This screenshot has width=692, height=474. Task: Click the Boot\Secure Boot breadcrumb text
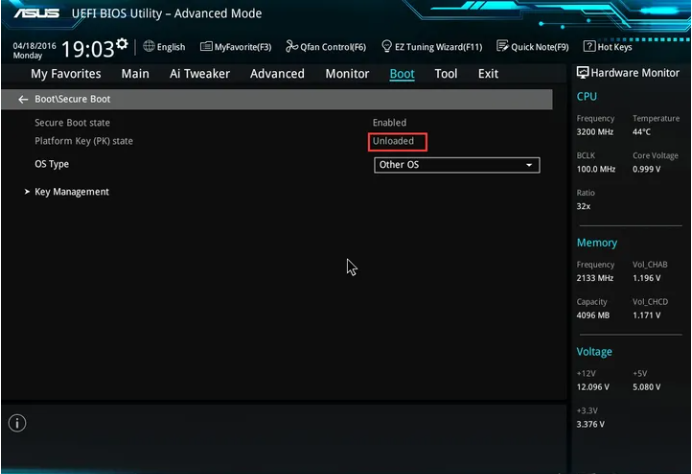tap(72, 99)
